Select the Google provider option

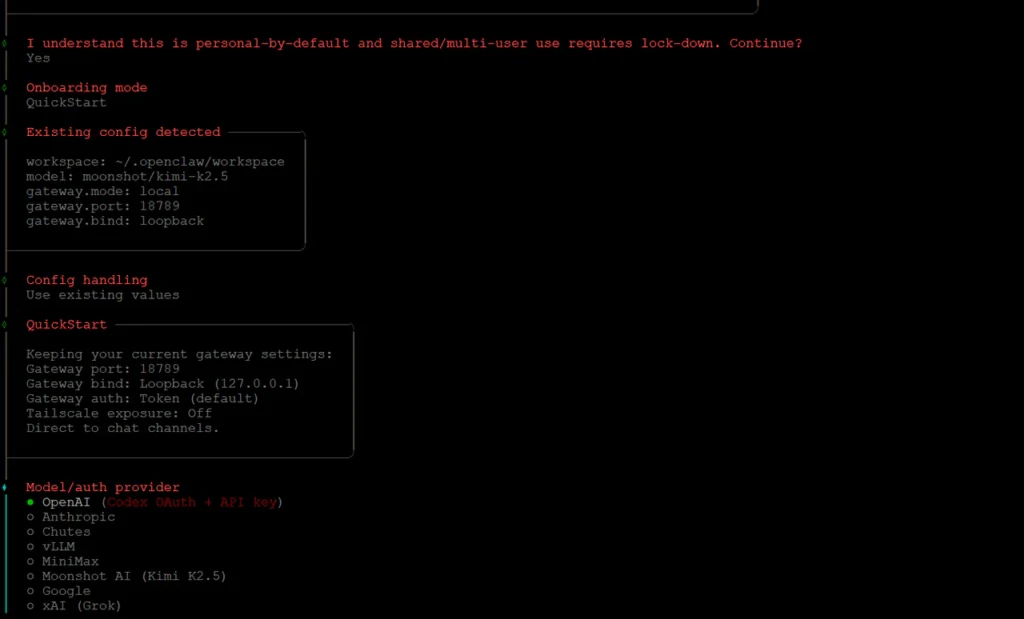58,591
